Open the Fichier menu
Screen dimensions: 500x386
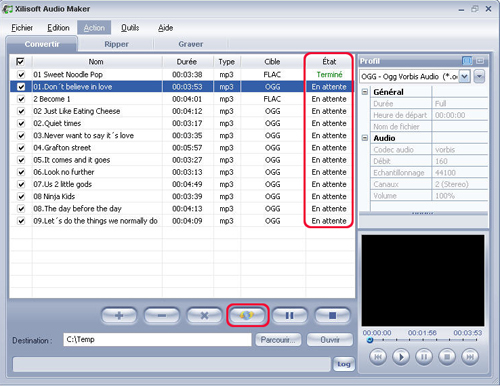pos(22,28)
